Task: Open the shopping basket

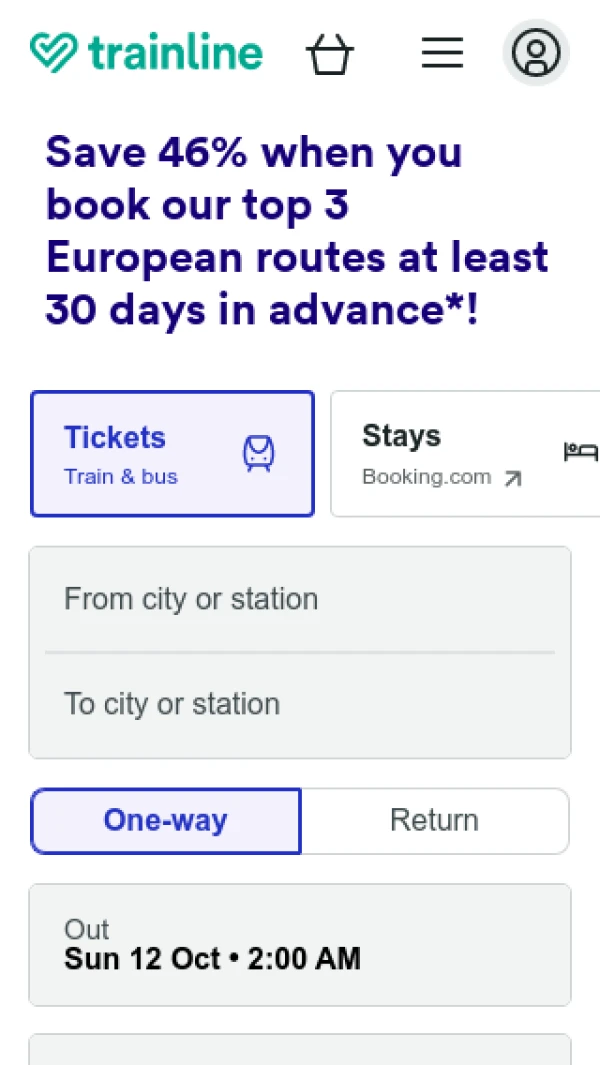Action: [x=330, y=55]
